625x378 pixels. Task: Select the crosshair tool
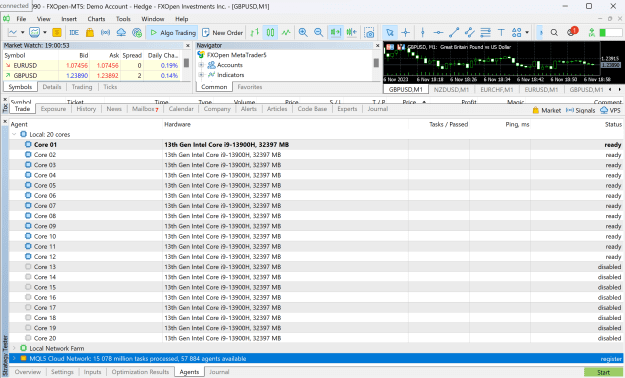click(405, 33)
